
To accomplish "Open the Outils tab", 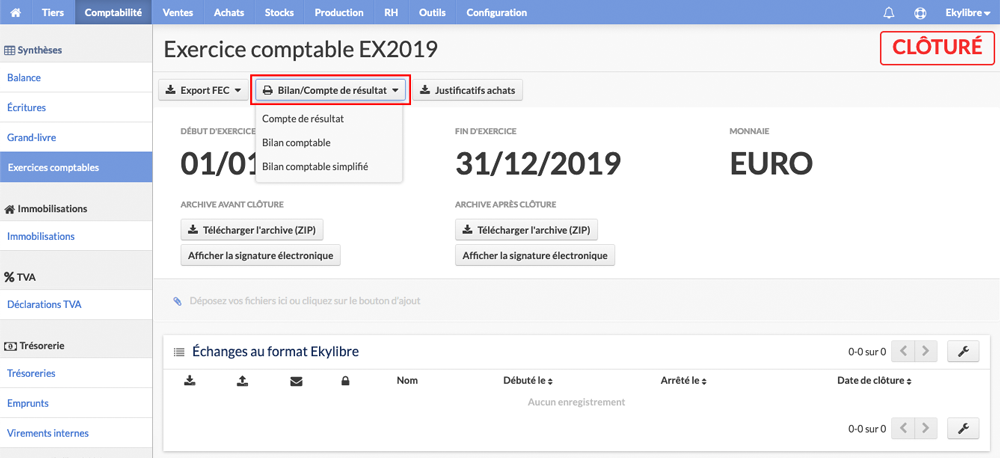I will [x=432, y=12].
